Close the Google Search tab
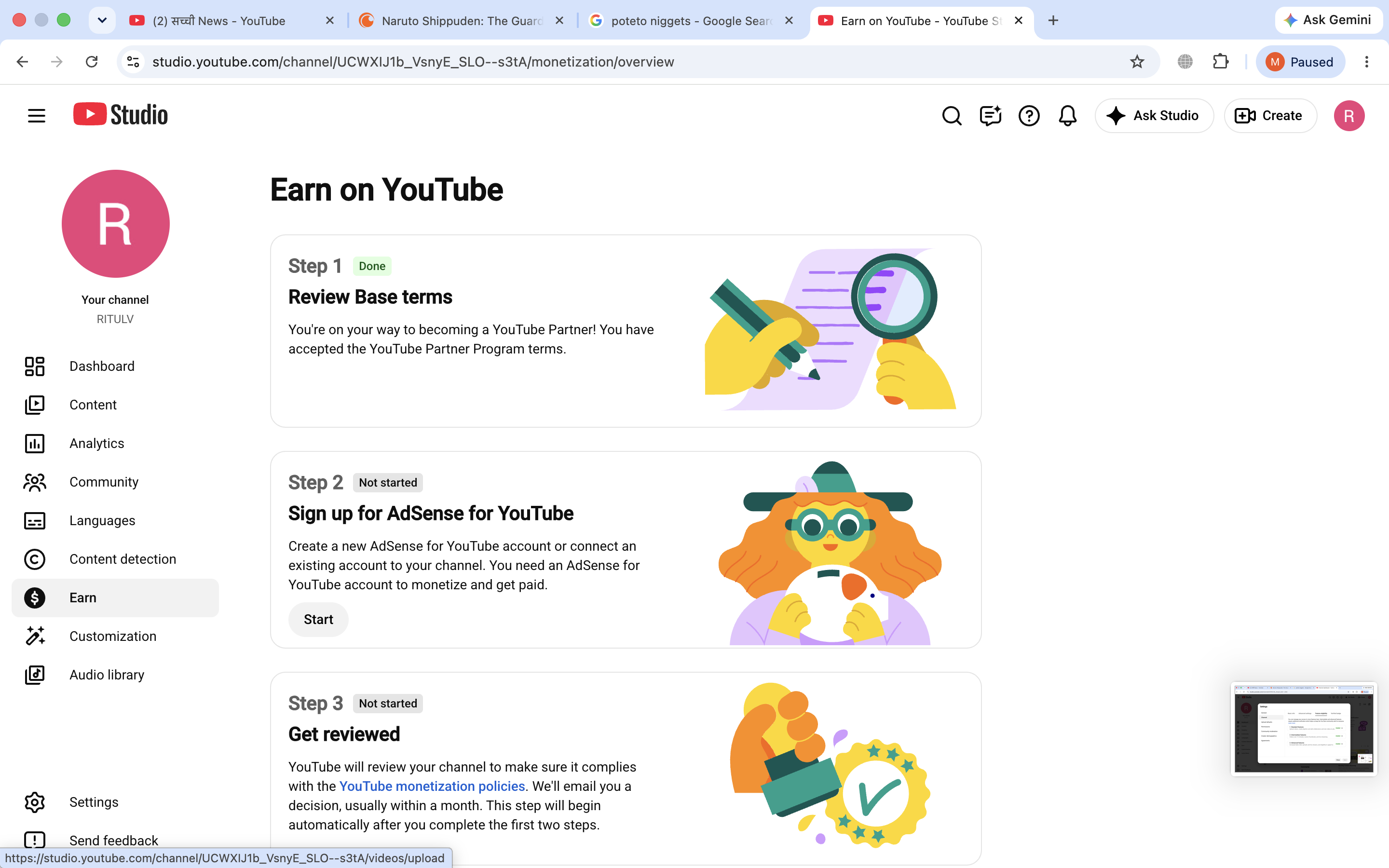Viewport: 1389px width, 868px height. pyautogui.click(x=789, y=21)
